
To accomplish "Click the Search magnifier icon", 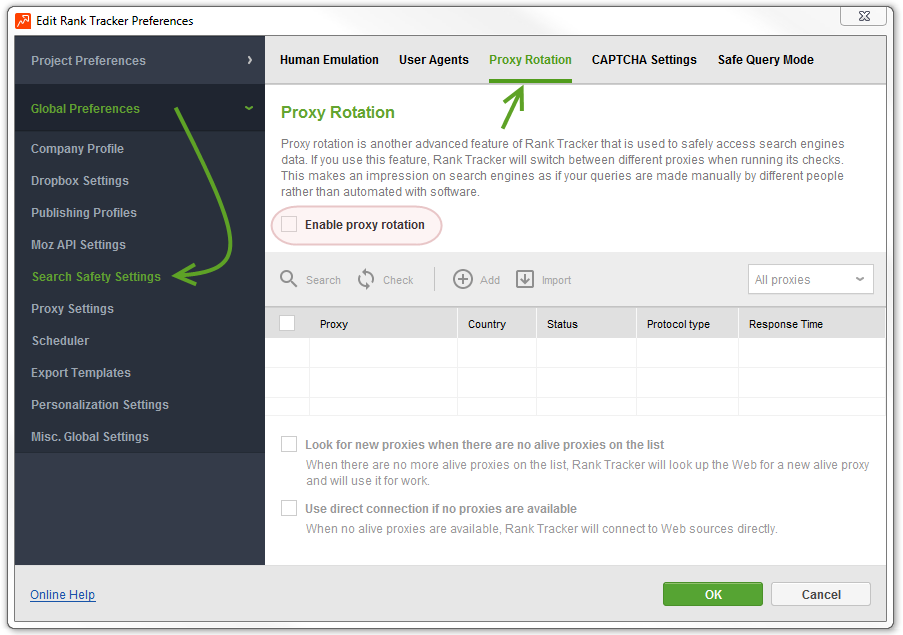I will pyautogui.click(x=289, y=279).
